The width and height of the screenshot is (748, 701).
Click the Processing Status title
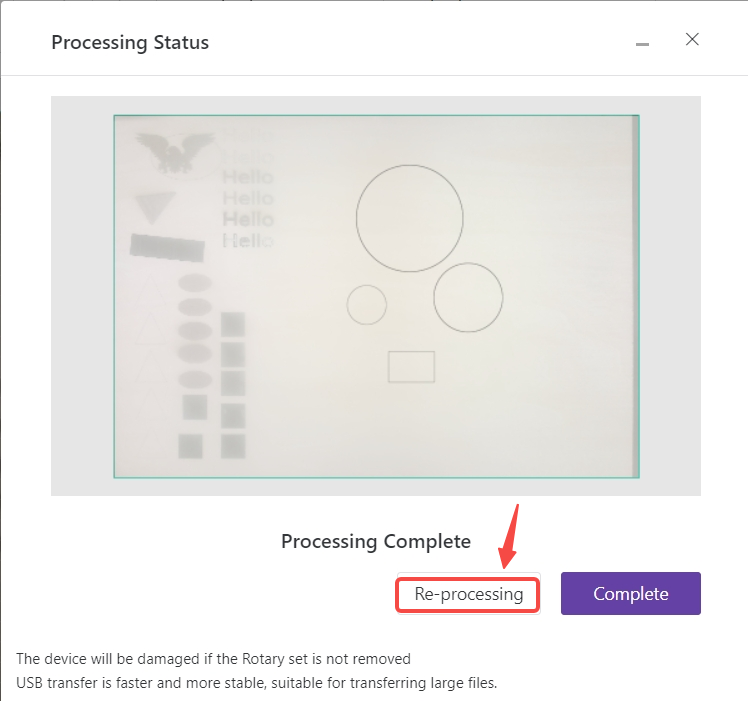pyautogui.click(x=130, y=42)
